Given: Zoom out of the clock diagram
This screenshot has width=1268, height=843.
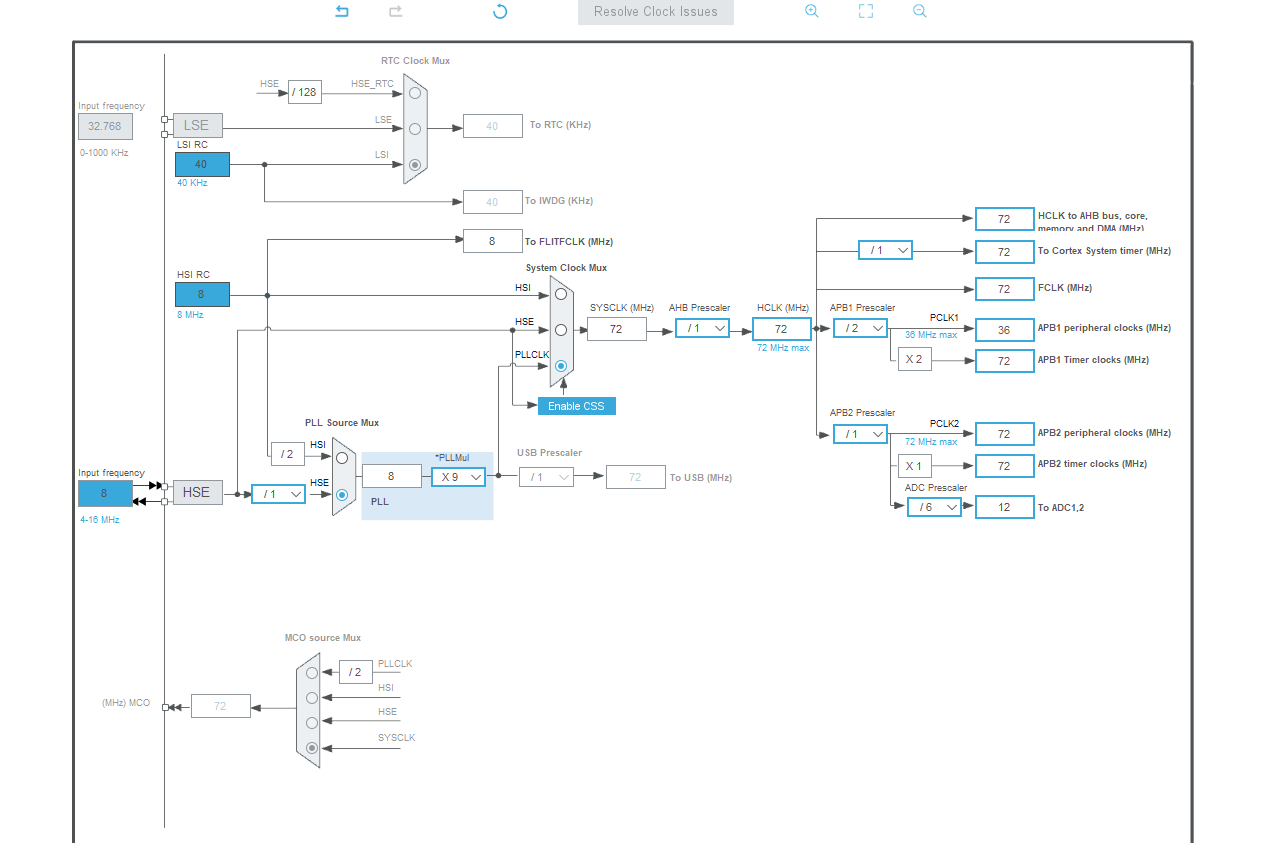Looking at the screenshot, I should pyautogui.click(x=919, y=11).
